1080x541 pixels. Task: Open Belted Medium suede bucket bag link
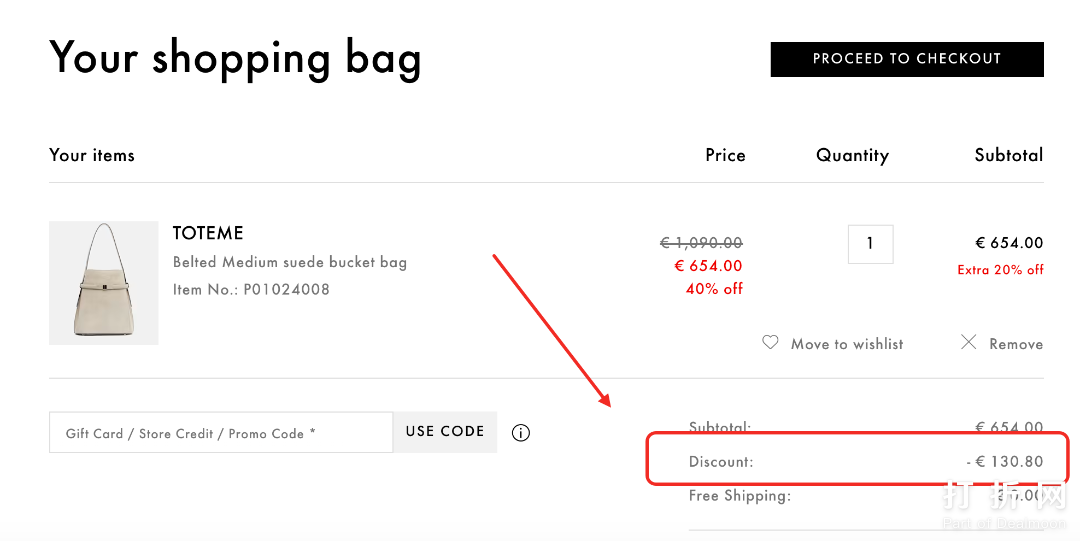290,263
